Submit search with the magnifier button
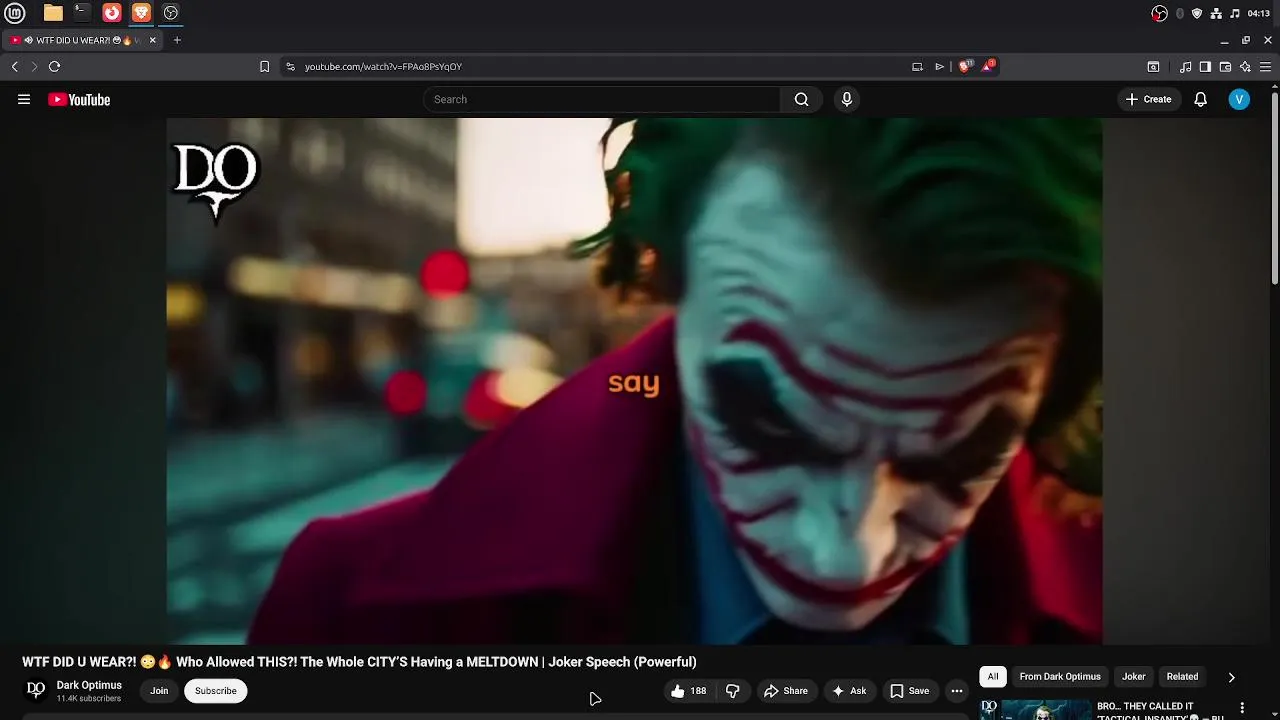This screenshot has height=720, width=1280. pyautogui.click(x=801, y=99)
